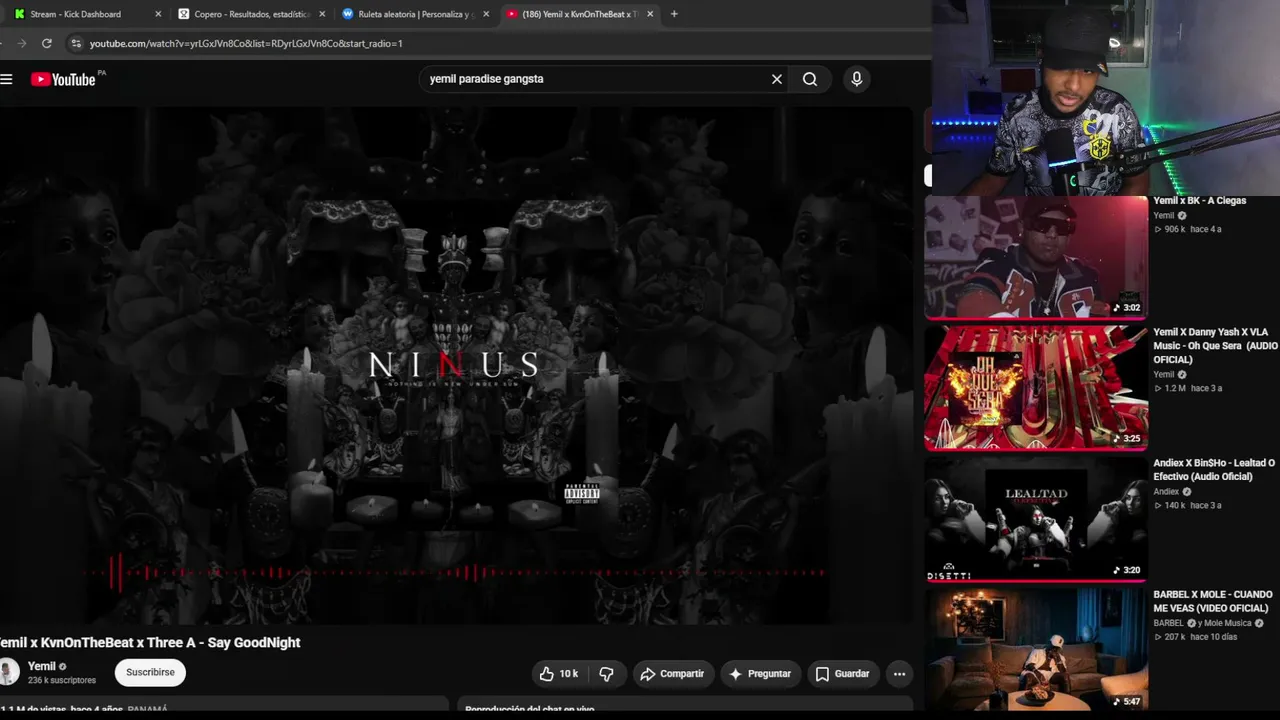
Task: Close the Copero - Resultados tab
Action: 322,14
